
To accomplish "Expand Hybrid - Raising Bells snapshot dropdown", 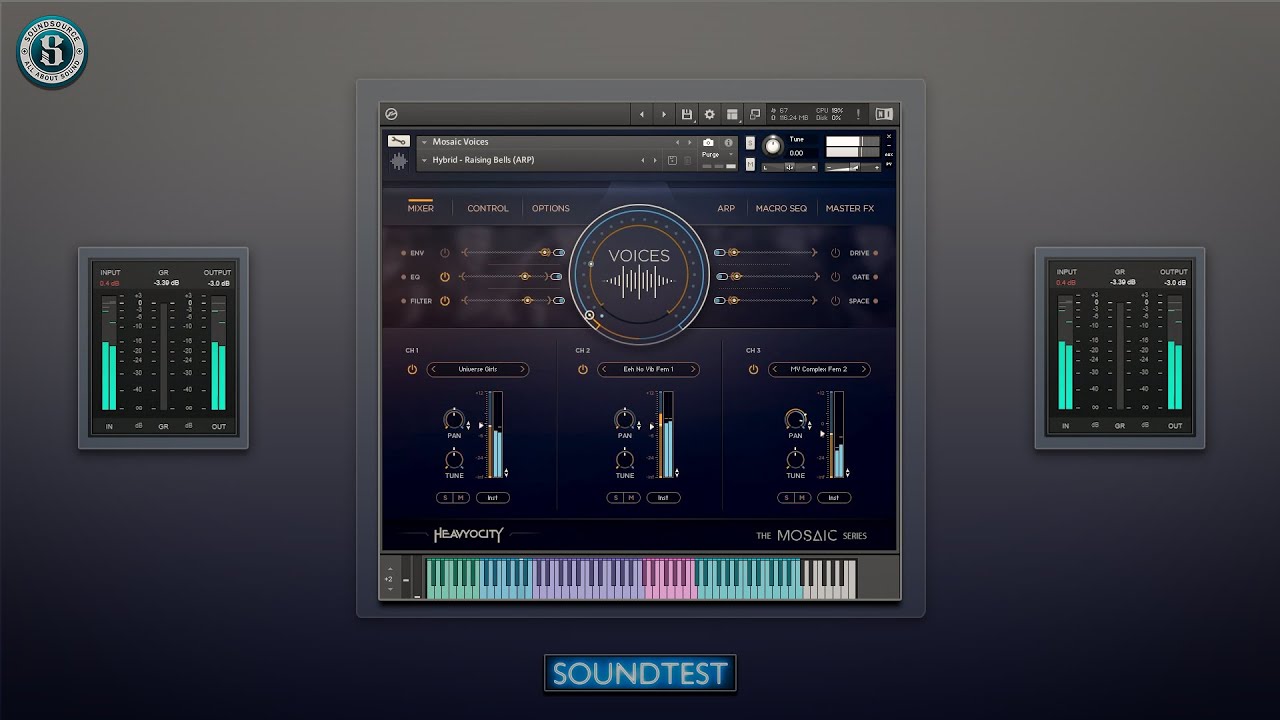I will point(424,160).
